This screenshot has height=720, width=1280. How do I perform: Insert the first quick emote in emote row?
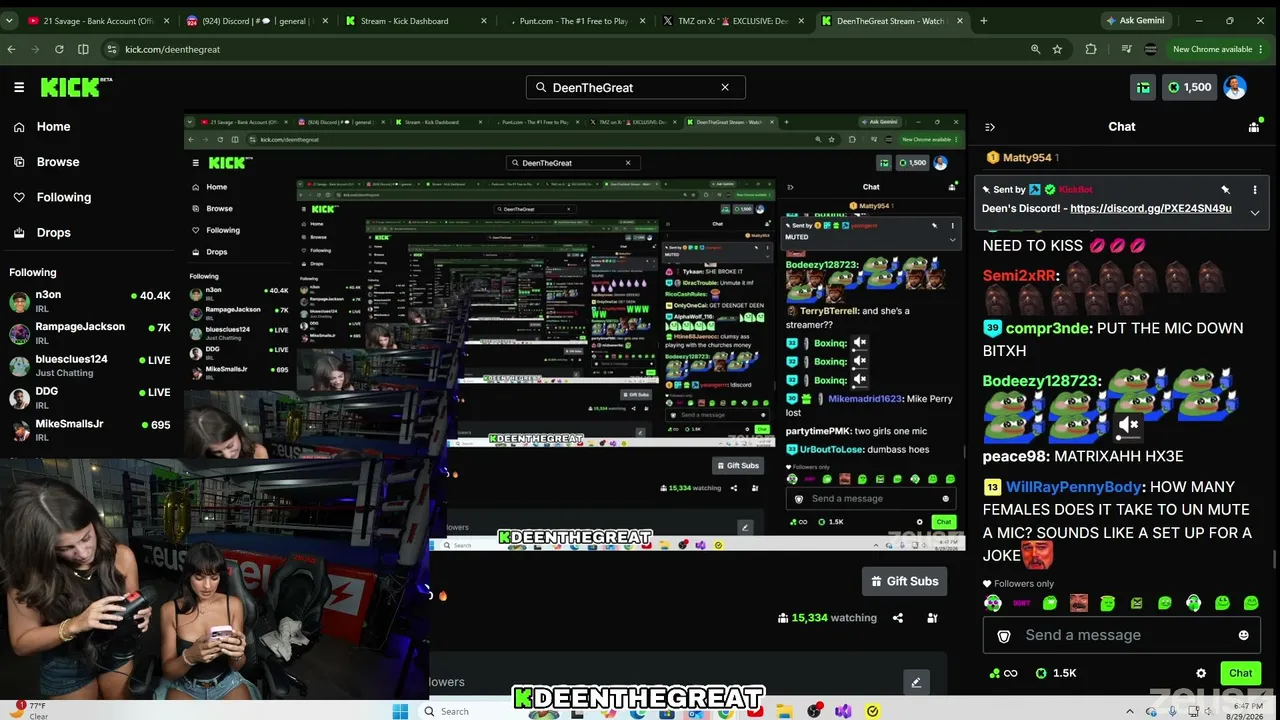point(992,603)
